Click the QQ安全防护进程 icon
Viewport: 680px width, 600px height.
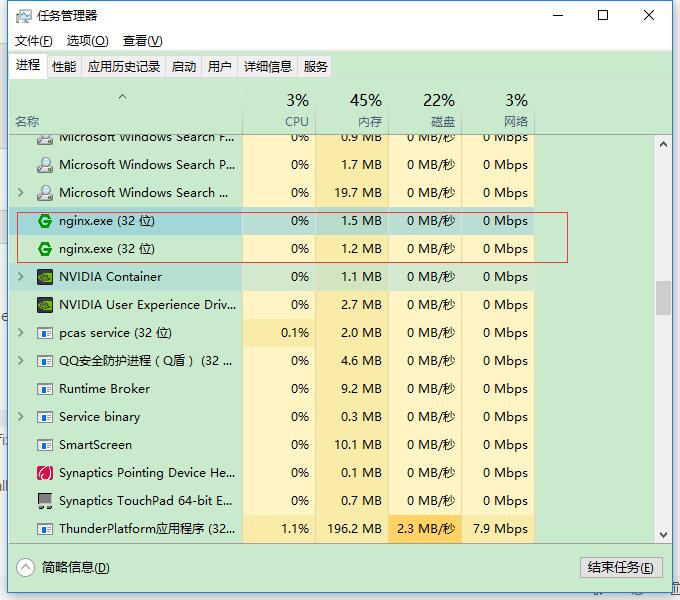(45, 361)
